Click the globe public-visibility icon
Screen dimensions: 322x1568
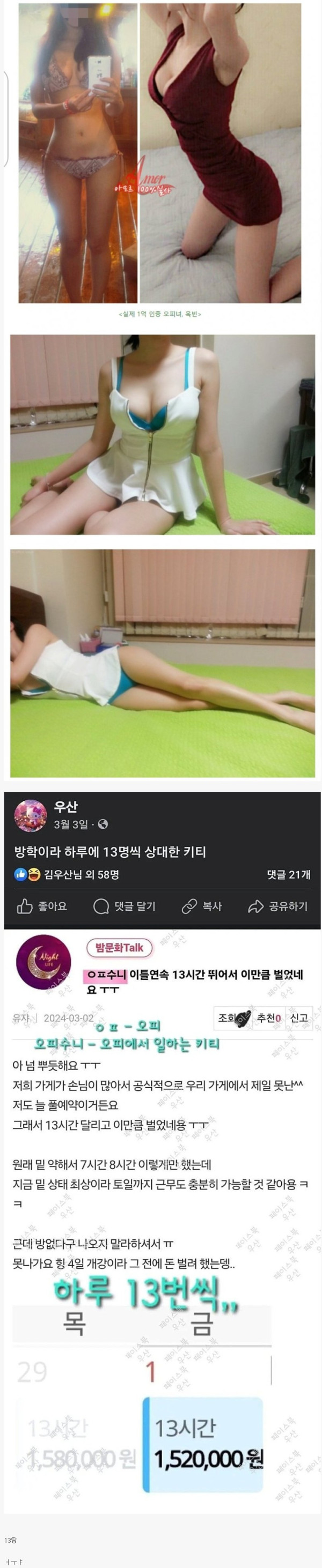103,824
